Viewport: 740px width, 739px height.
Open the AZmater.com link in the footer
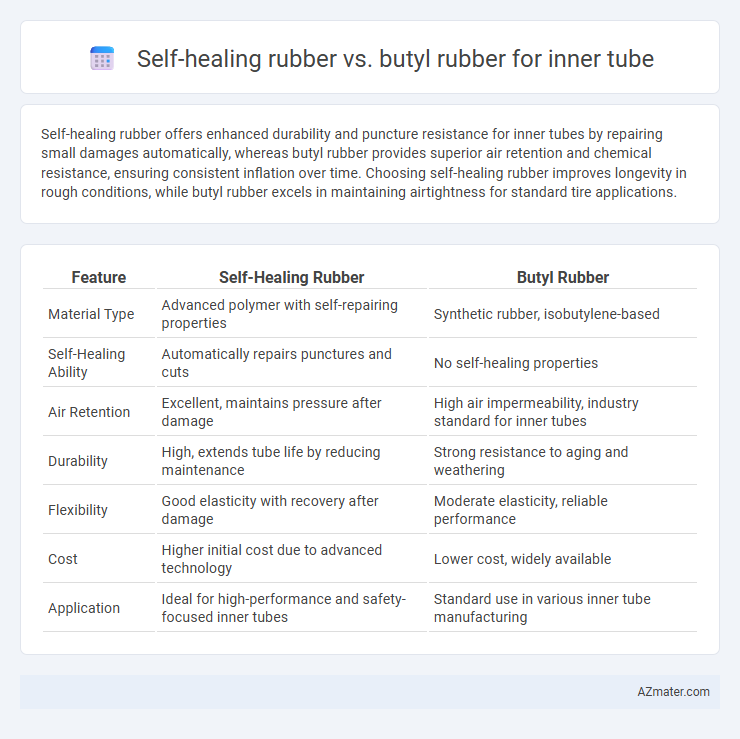click(673, 691)
